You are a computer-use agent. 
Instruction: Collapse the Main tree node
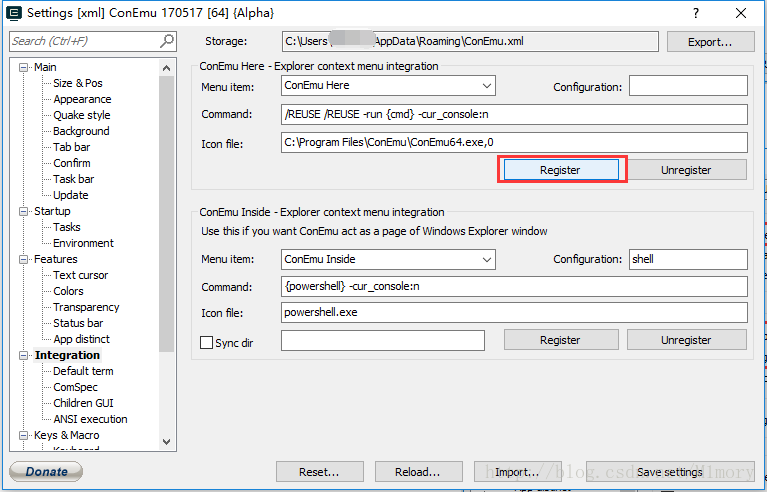(x=23, y=67)
